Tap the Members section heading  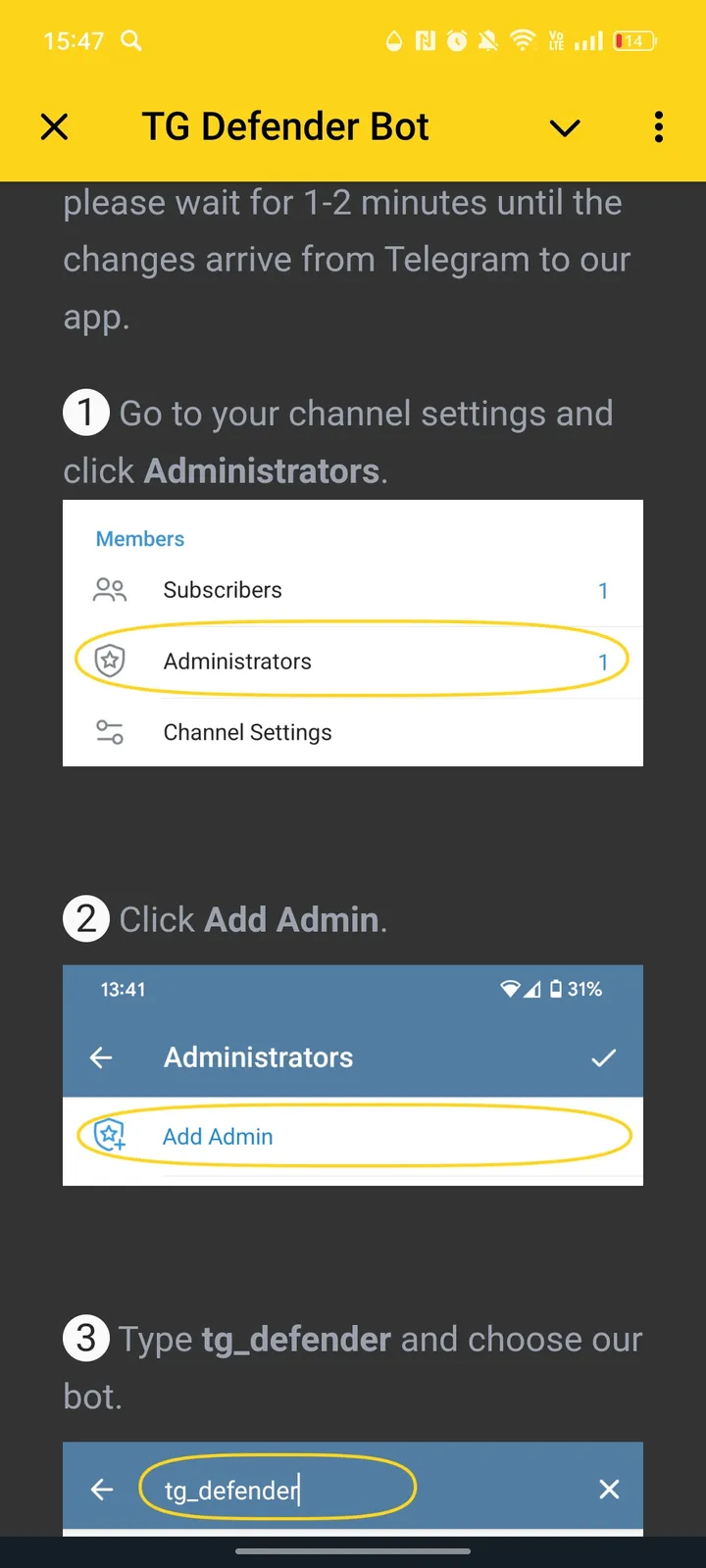(x=140, y=539)
